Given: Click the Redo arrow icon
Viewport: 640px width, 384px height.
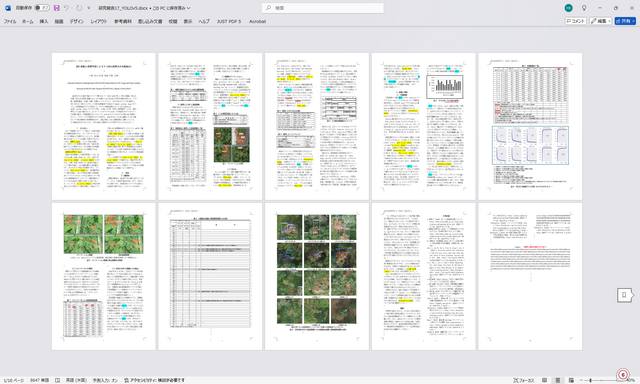Looking at the screenshot, I should click(x=79, y=8).
